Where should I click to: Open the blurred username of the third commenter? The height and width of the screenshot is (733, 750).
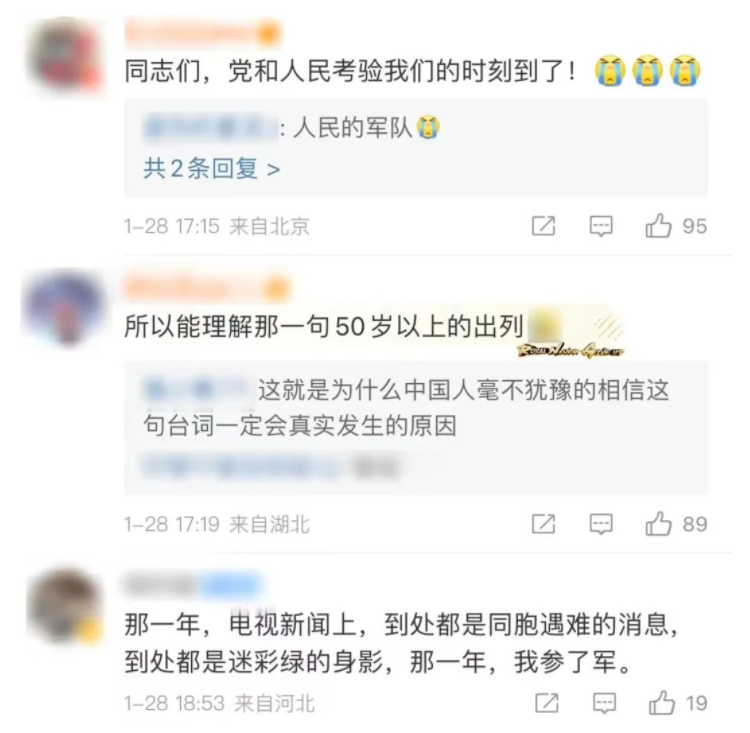pos(193,584)
